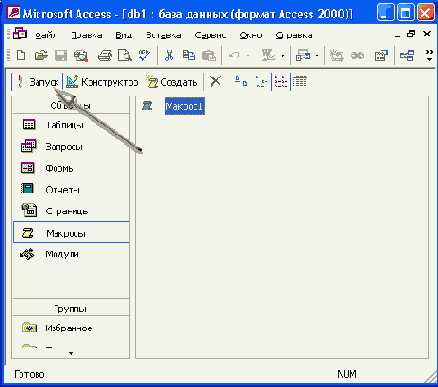Click the down arrow under groups list

(71, 353)
